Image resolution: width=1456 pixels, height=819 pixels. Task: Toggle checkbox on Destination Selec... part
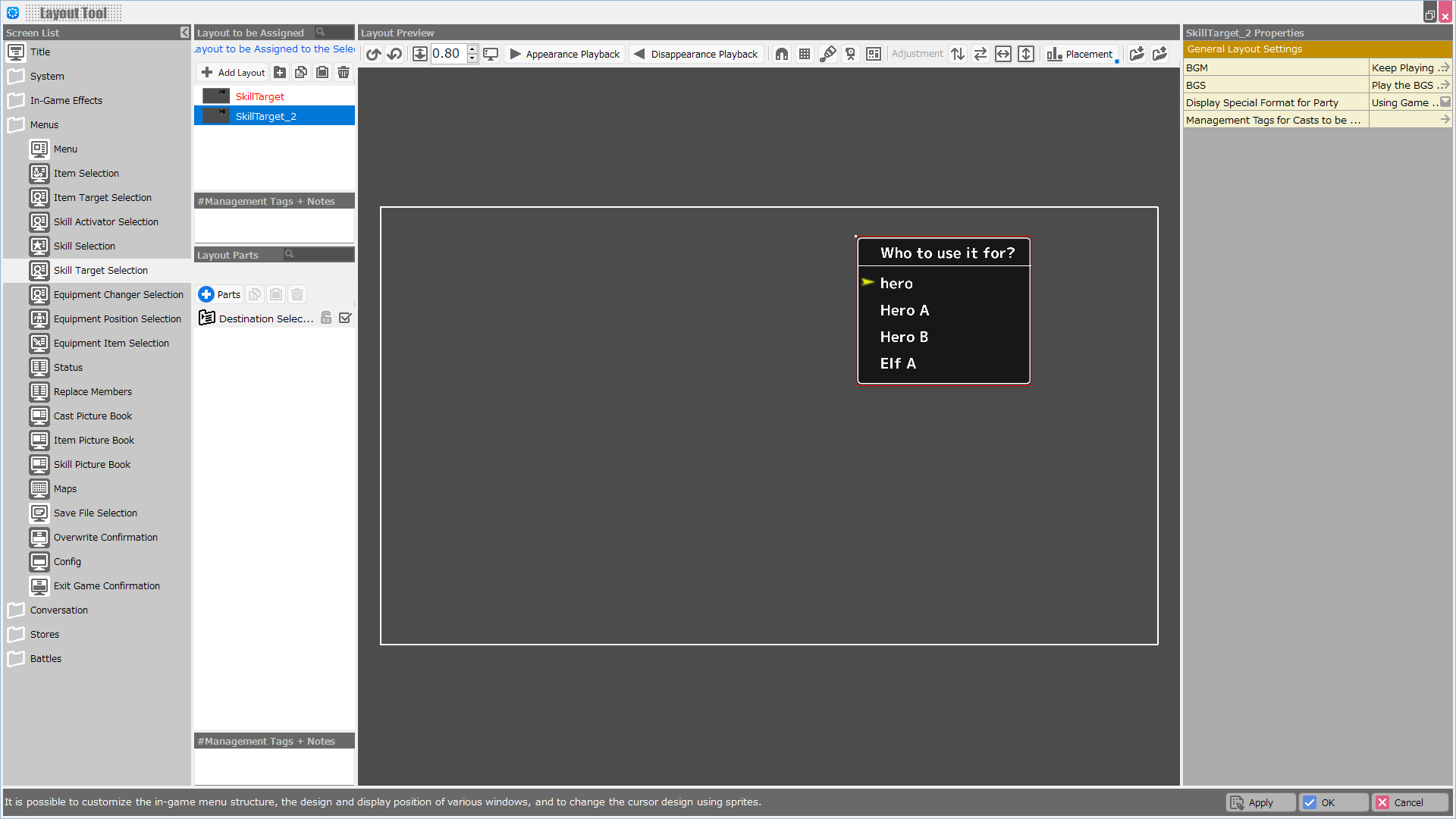click(x=345, y=318)
